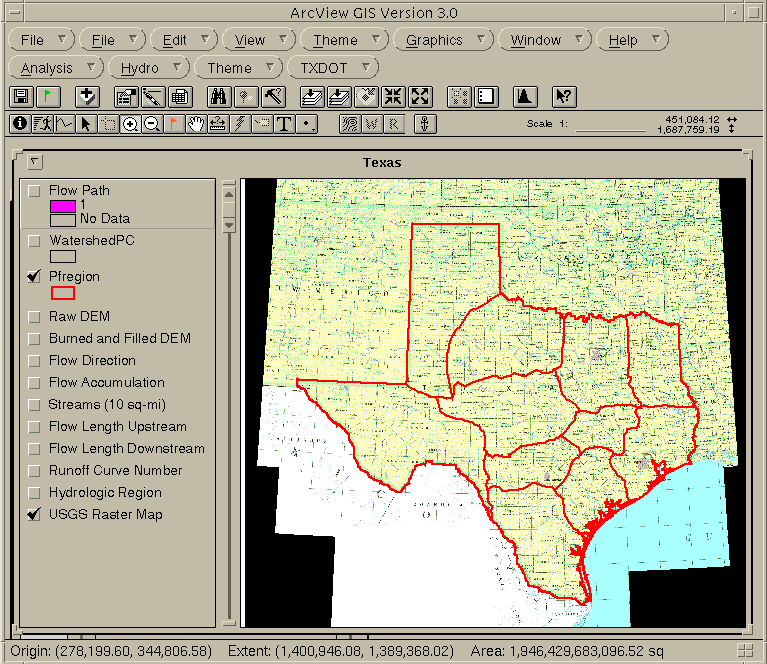Select the Identify info tool
This screenshot has height=664, width=767.
[x=19, y=124]
